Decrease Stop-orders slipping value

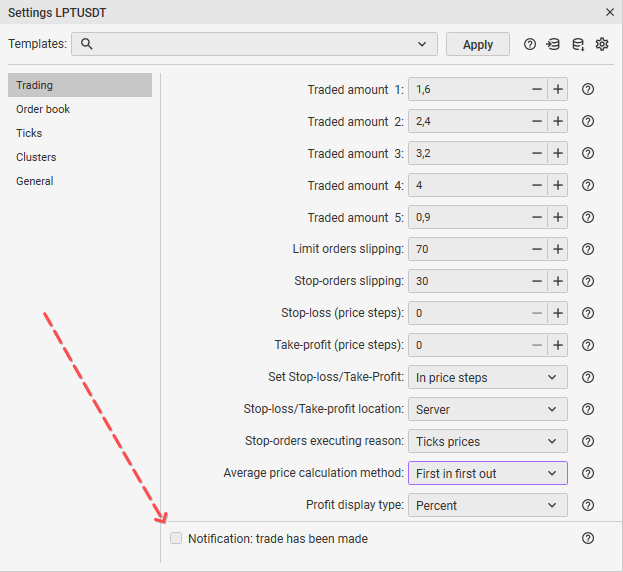537,281
